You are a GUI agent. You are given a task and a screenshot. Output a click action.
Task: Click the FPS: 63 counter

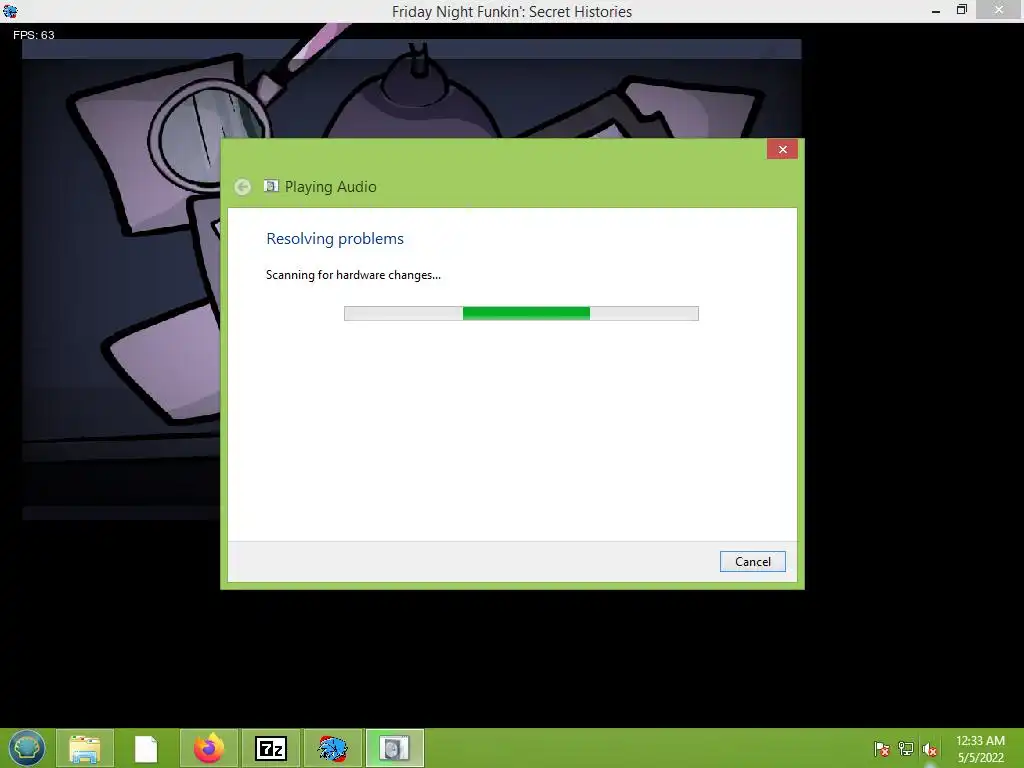(x=34, y=35)
